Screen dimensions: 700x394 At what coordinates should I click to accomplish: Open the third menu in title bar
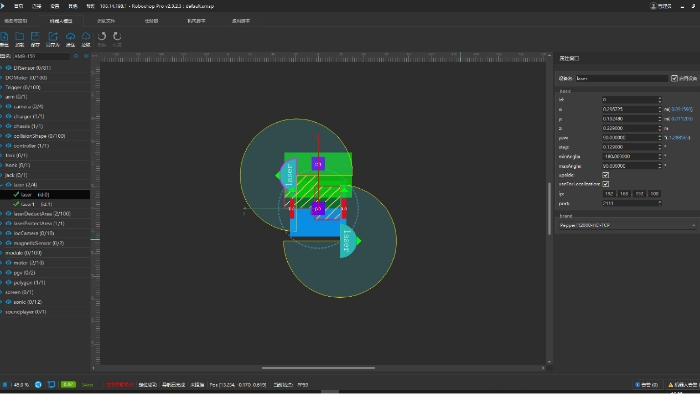(x=54, y=6)
